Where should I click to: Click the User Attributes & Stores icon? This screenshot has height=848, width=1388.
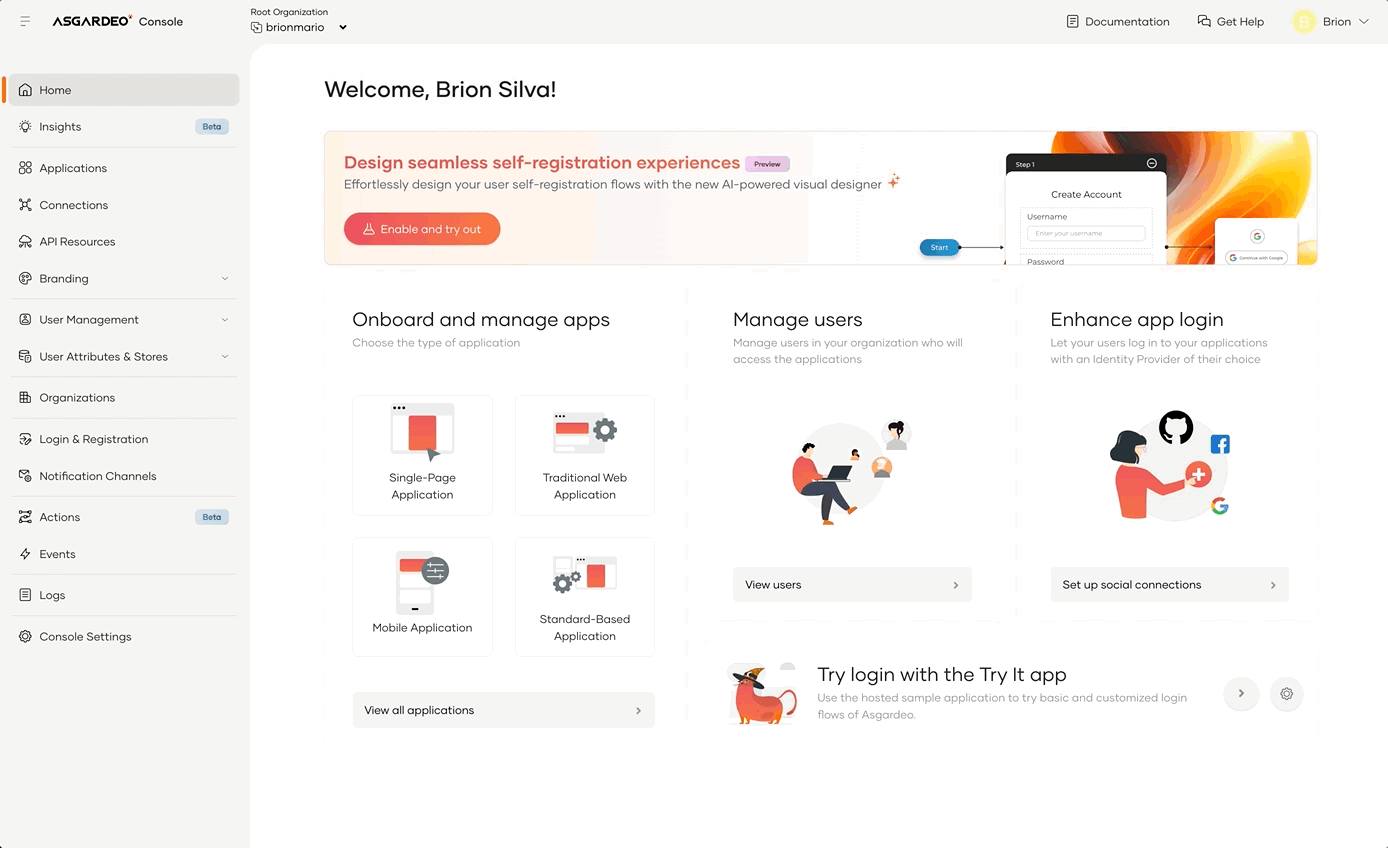25,357
